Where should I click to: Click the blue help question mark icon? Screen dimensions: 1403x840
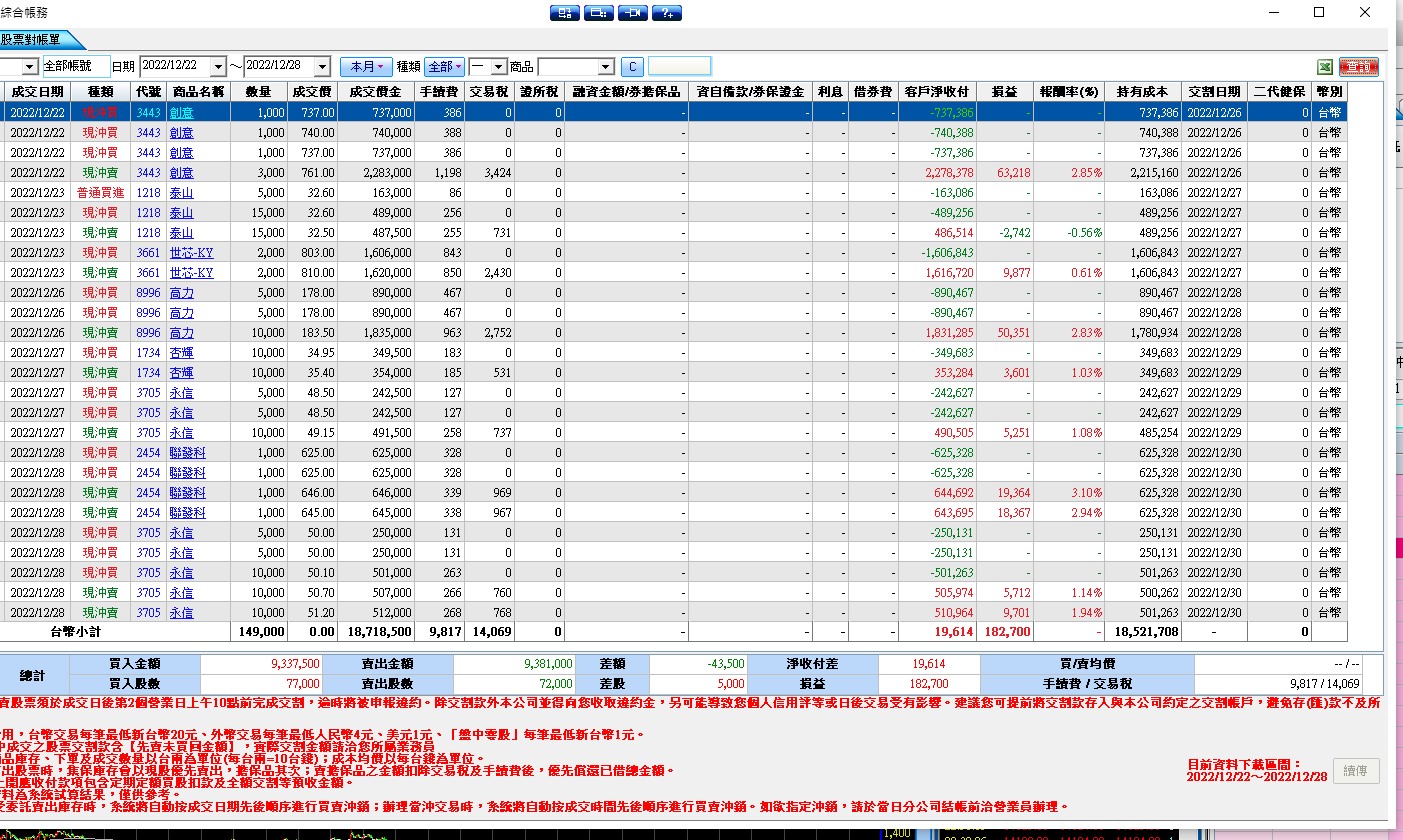(667, 13)
